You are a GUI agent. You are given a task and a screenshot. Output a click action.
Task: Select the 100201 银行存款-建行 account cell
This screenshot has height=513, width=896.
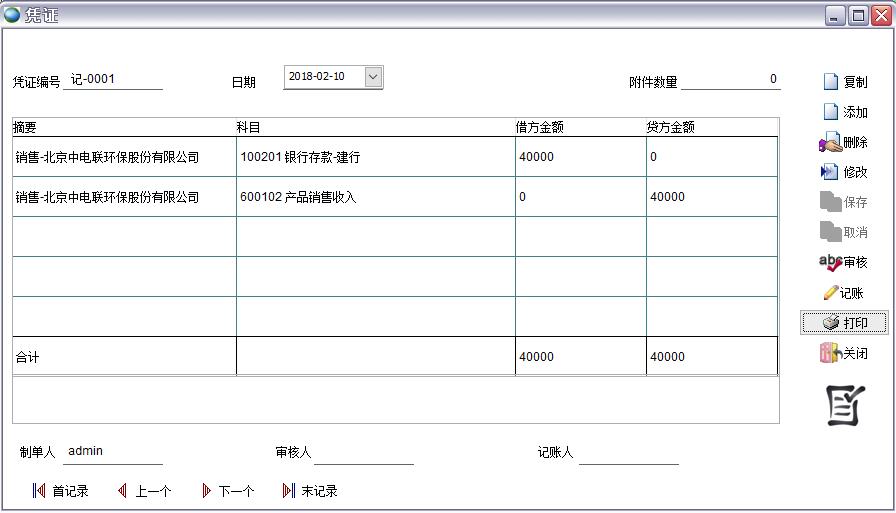point(375,157)
